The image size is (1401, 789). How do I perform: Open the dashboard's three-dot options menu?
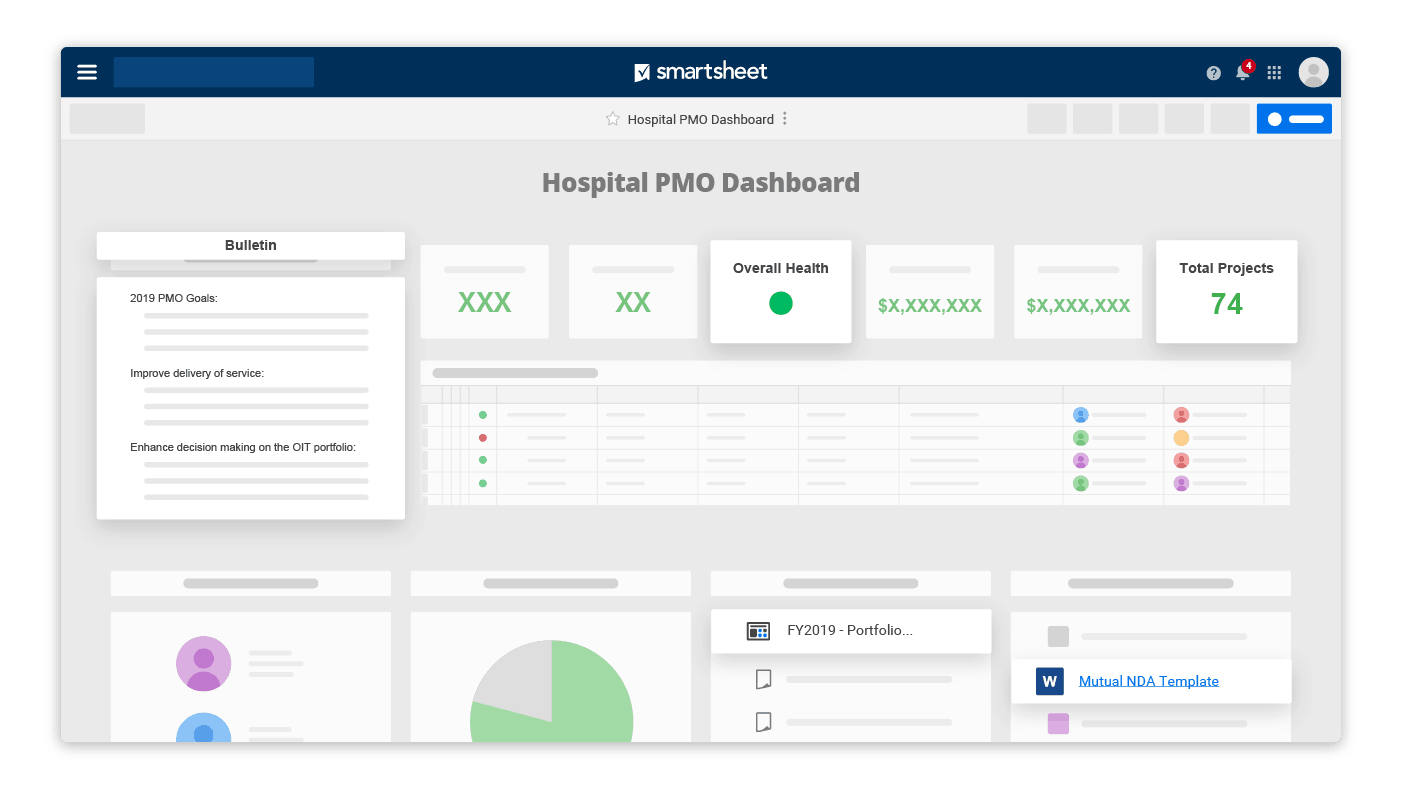[785, 119]
